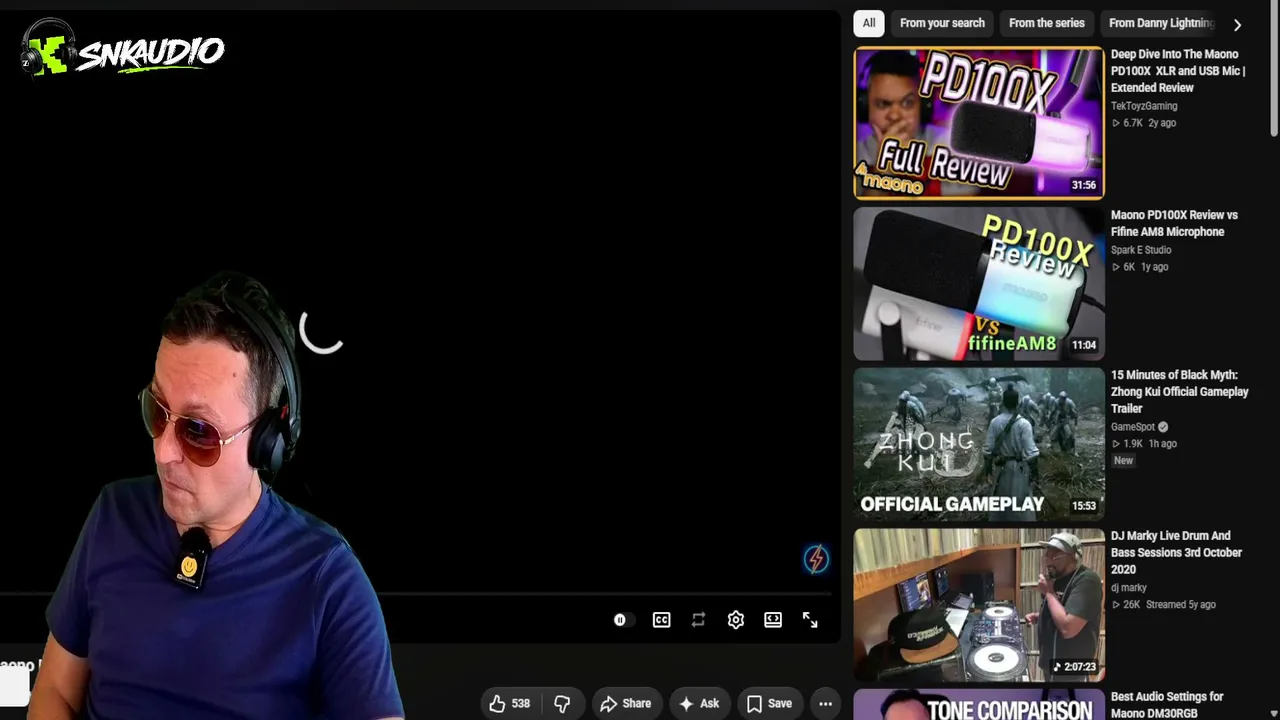Show more filter chips with the right arrow

1237,24
